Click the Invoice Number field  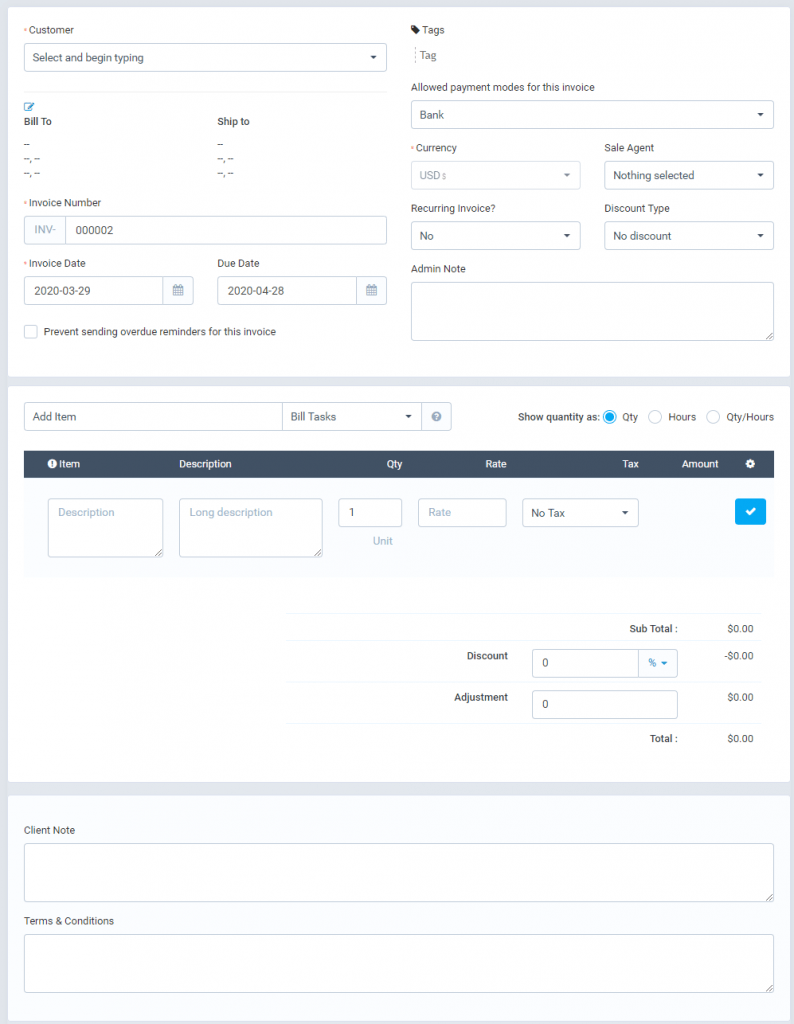[226, 230]
